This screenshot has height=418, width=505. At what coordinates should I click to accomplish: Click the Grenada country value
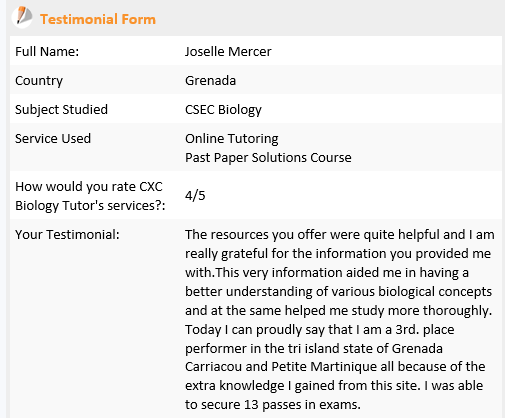click(210, 81)
